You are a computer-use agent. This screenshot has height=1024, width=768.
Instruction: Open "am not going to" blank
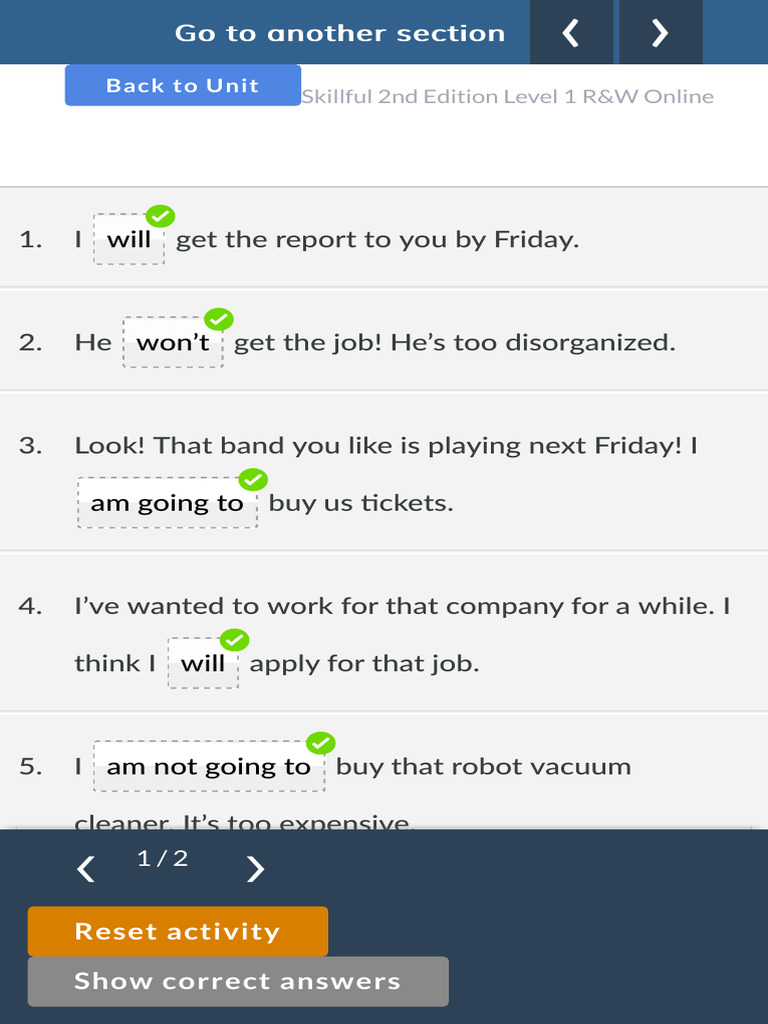(x=209, y=766)
